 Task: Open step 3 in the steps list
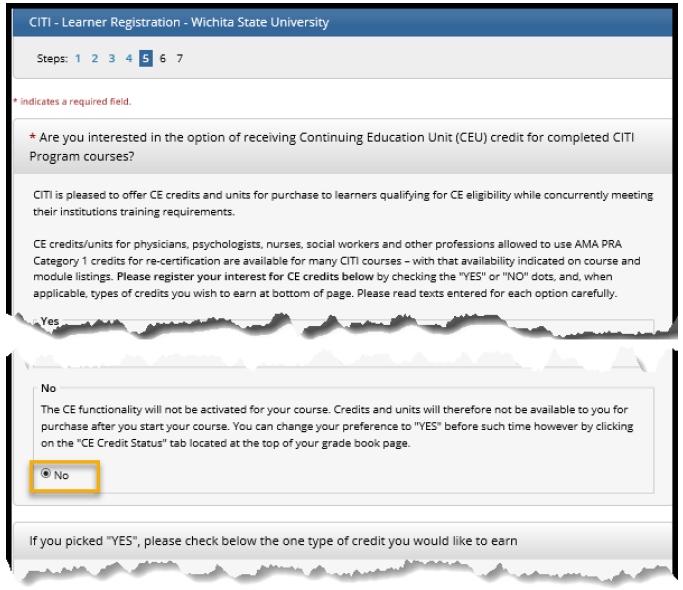click(112, 59)
